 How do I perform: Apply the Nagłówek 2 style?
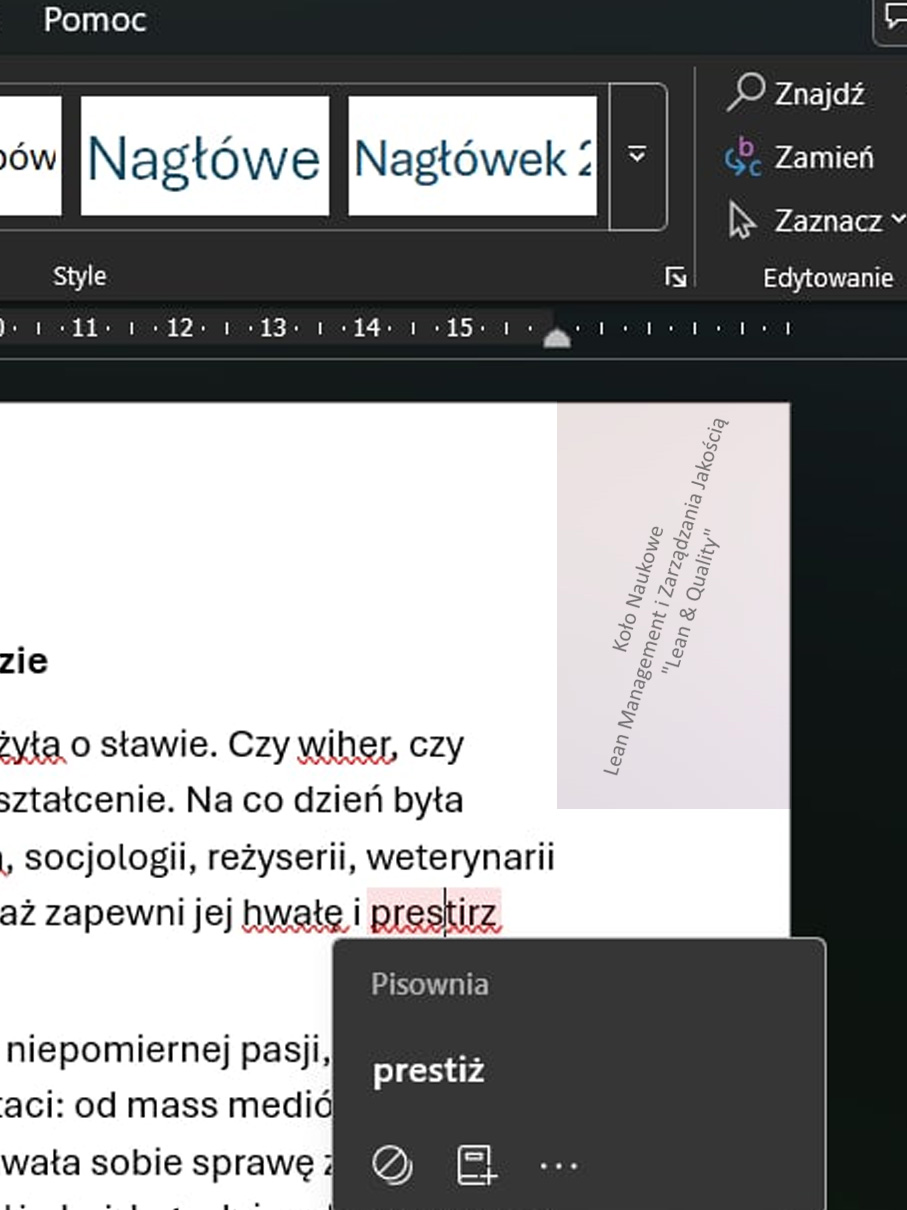[472, 157]
